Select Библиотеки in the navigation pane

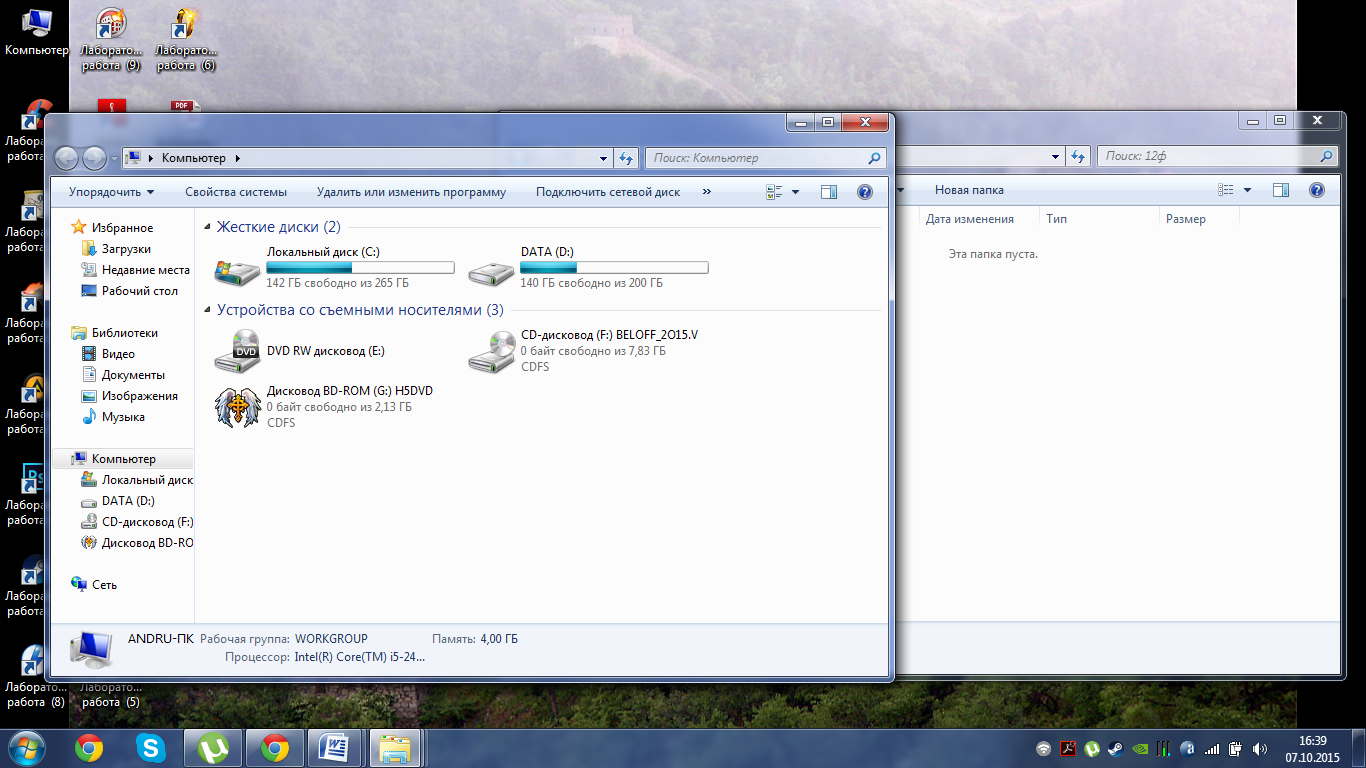coord(124,333)
